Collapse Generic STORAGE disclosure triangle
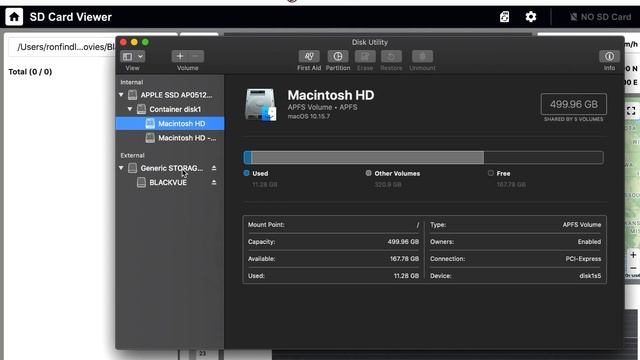 121,168
